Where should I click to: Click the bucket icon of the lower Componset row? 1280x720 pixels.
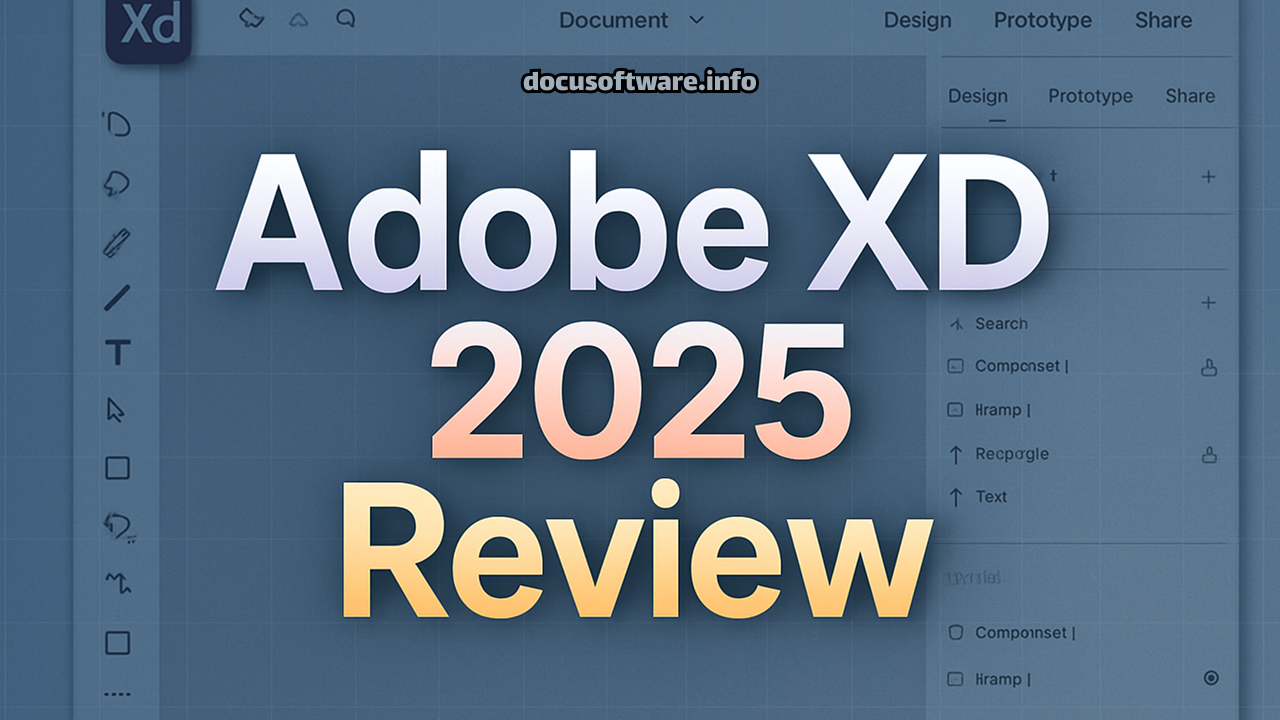(x=955, y=633)
